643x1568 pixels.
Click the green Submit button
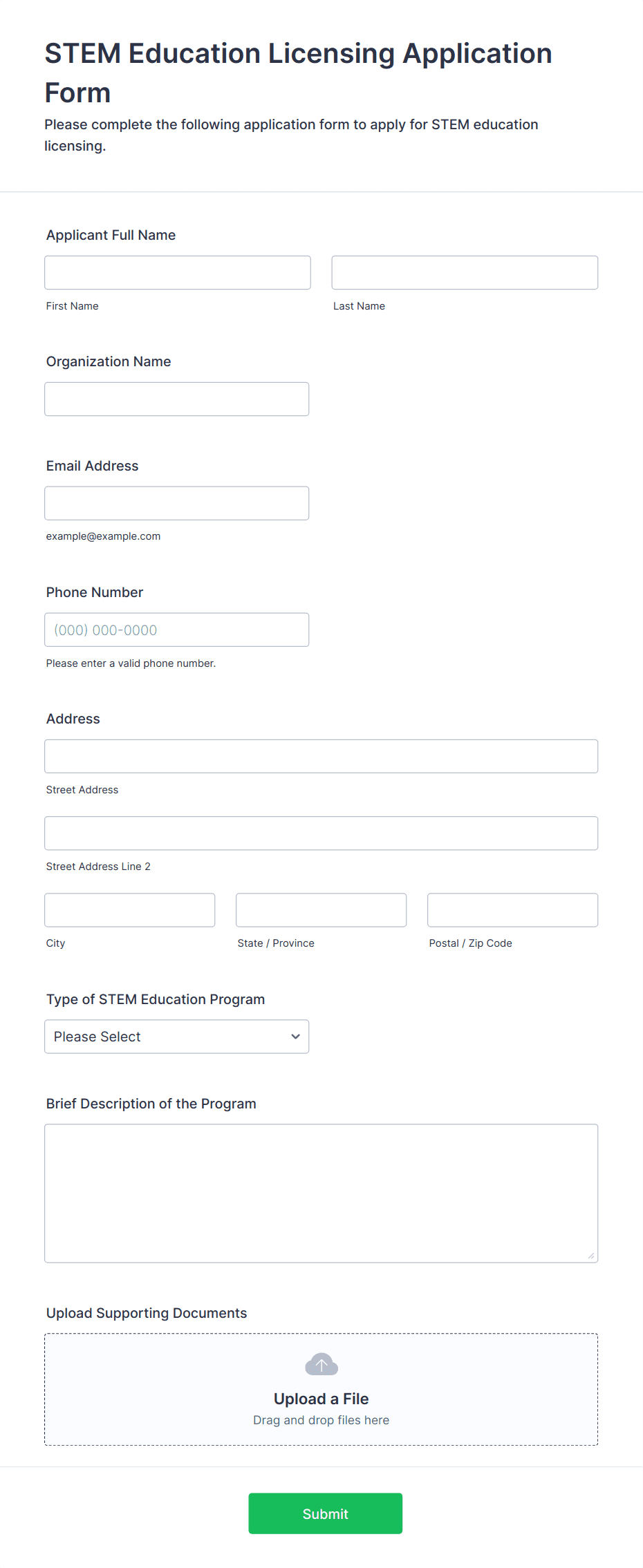coord(326,1513)
